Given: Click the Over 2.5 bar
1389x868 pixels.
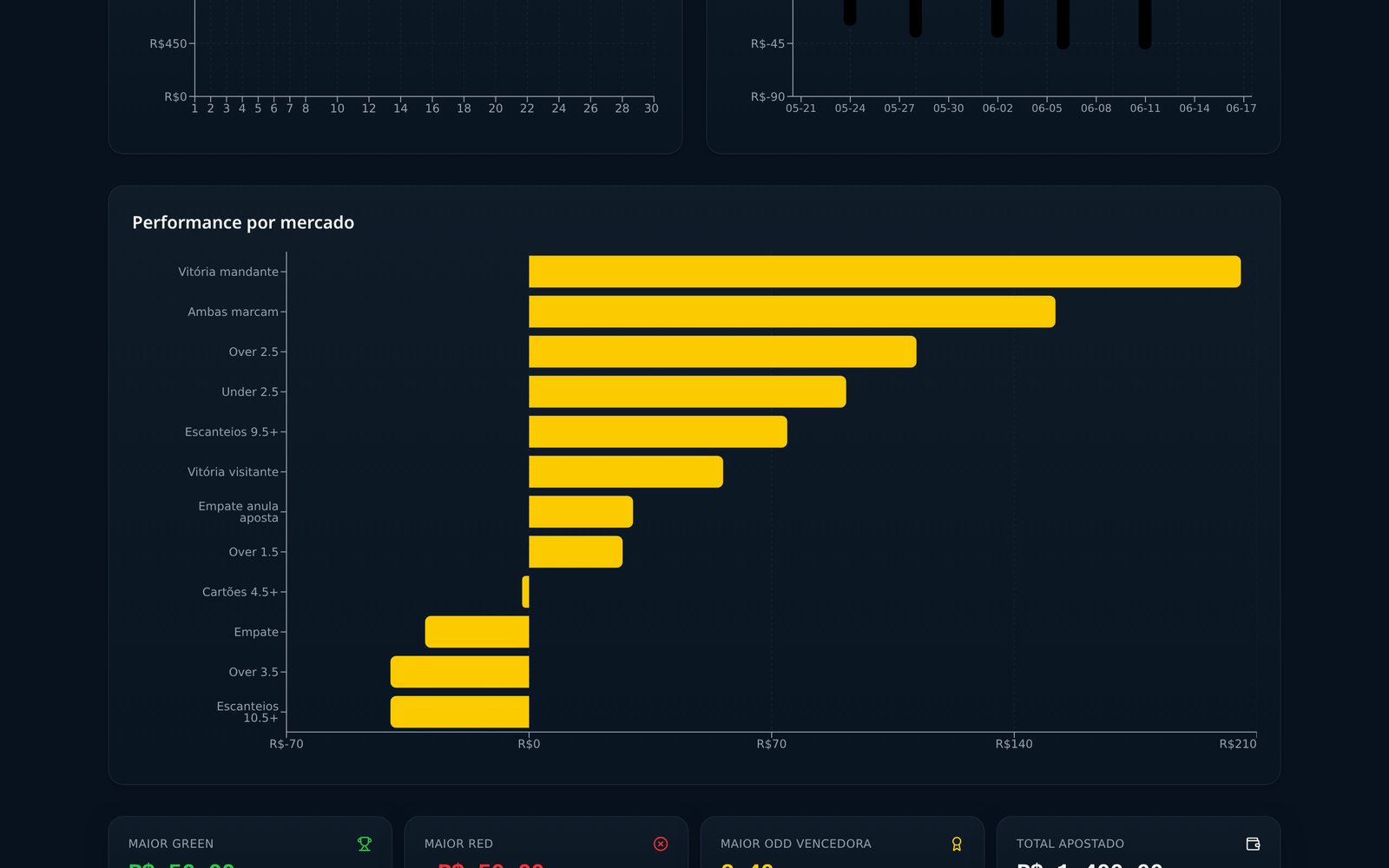Looking at the screenshot, I should click(x=722, y=352).
